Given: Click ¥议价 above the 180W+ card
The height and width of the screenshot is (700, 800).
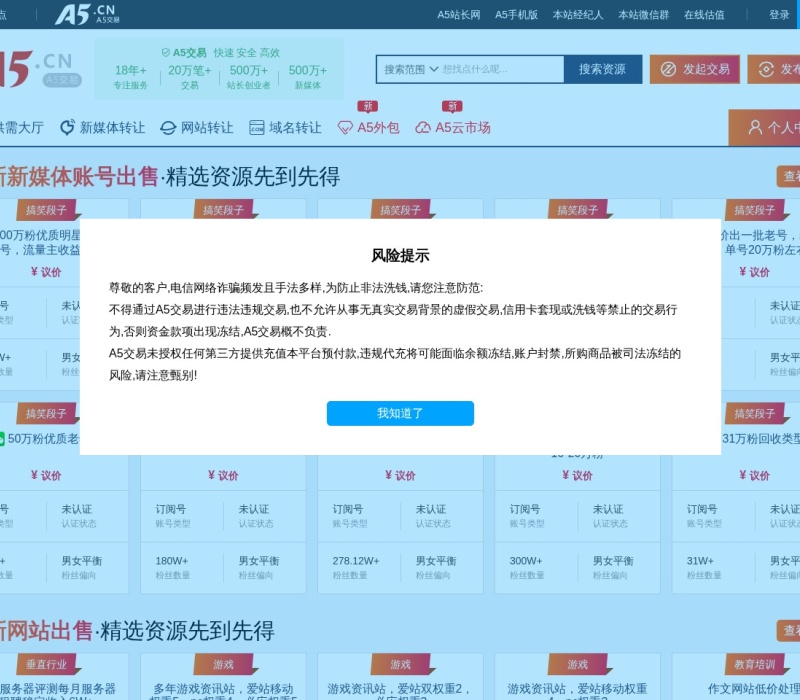Looking at the screenshot, I should (x=223, y=476).
